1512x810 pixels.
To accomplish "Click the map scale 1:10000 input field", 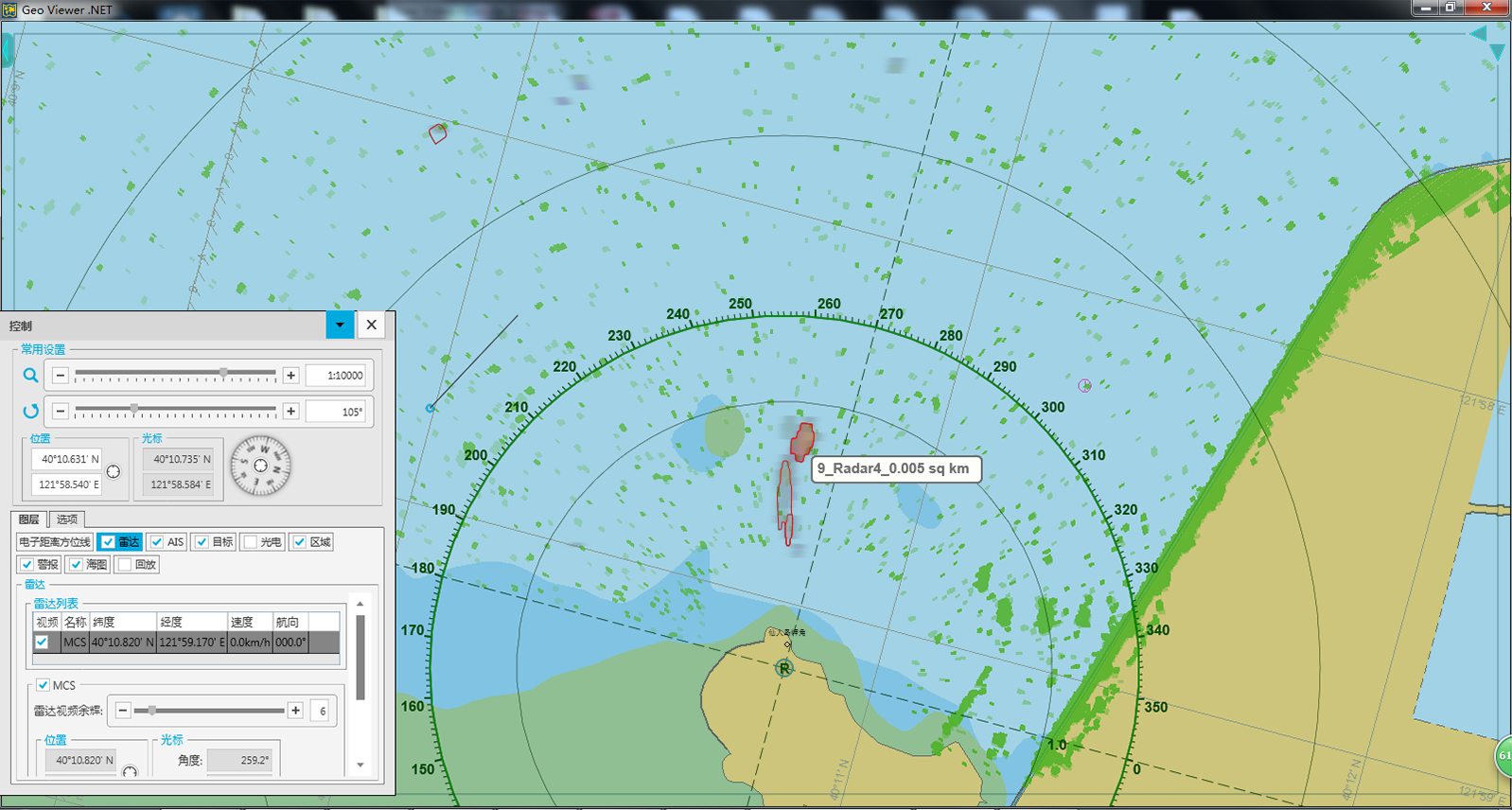I will tap(339, 376).
